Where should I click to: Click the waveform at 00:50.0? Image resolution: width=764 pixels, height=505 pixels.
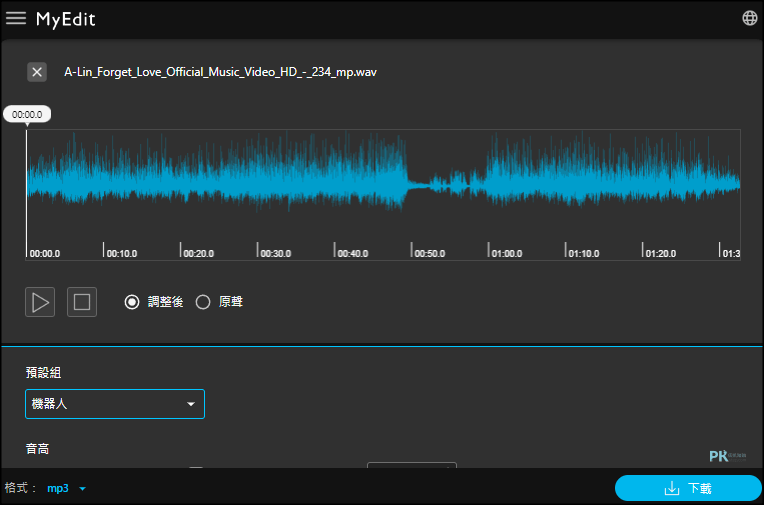(412, 183)
